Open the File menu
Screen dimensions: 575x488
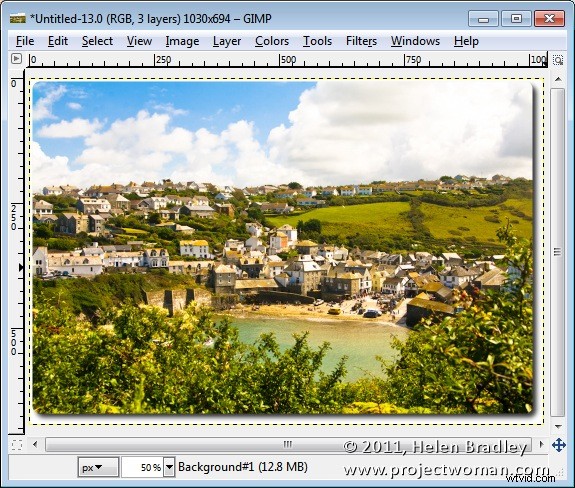pos(25,41)
